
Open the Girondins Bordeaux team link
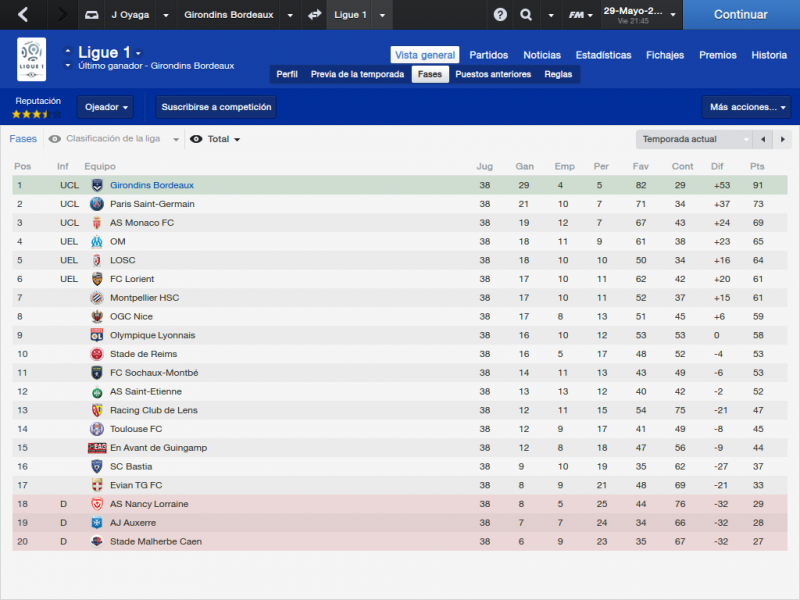click(152, 185)
